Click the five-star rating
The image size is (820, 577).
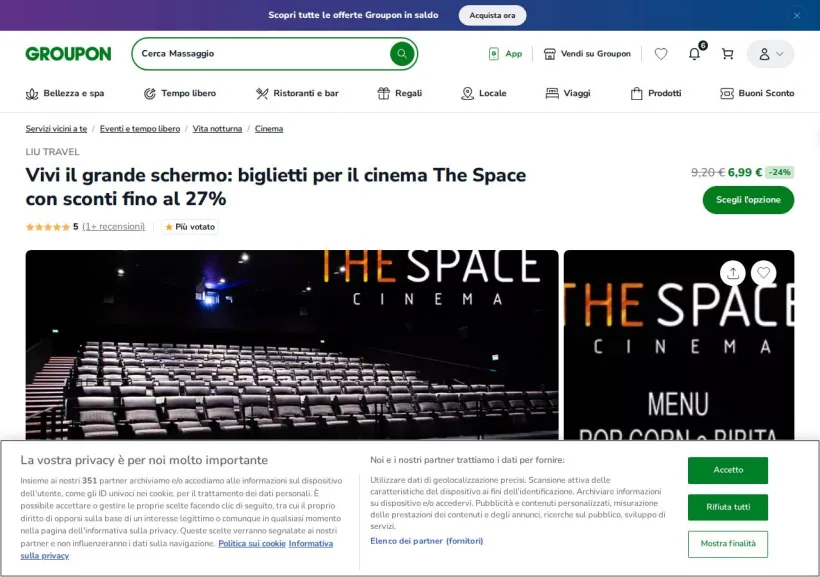coord(48,227)
